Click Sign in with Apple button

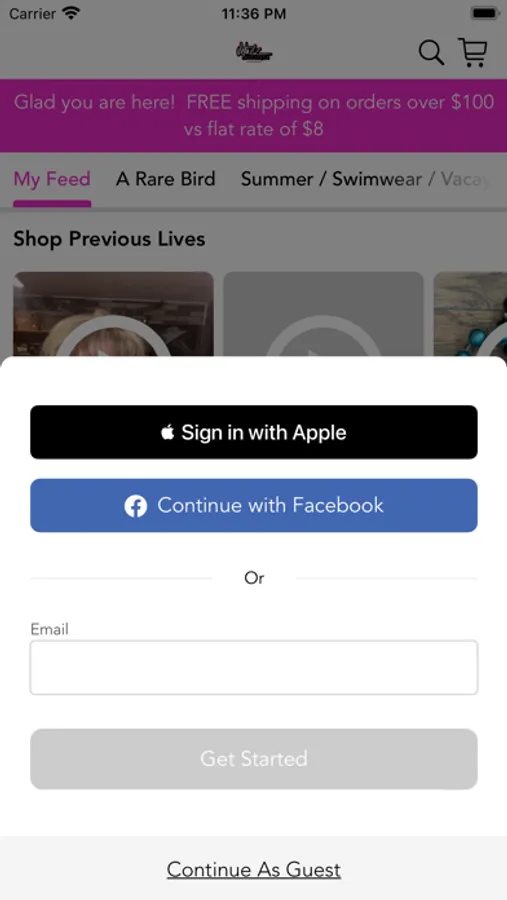point(254,432)
